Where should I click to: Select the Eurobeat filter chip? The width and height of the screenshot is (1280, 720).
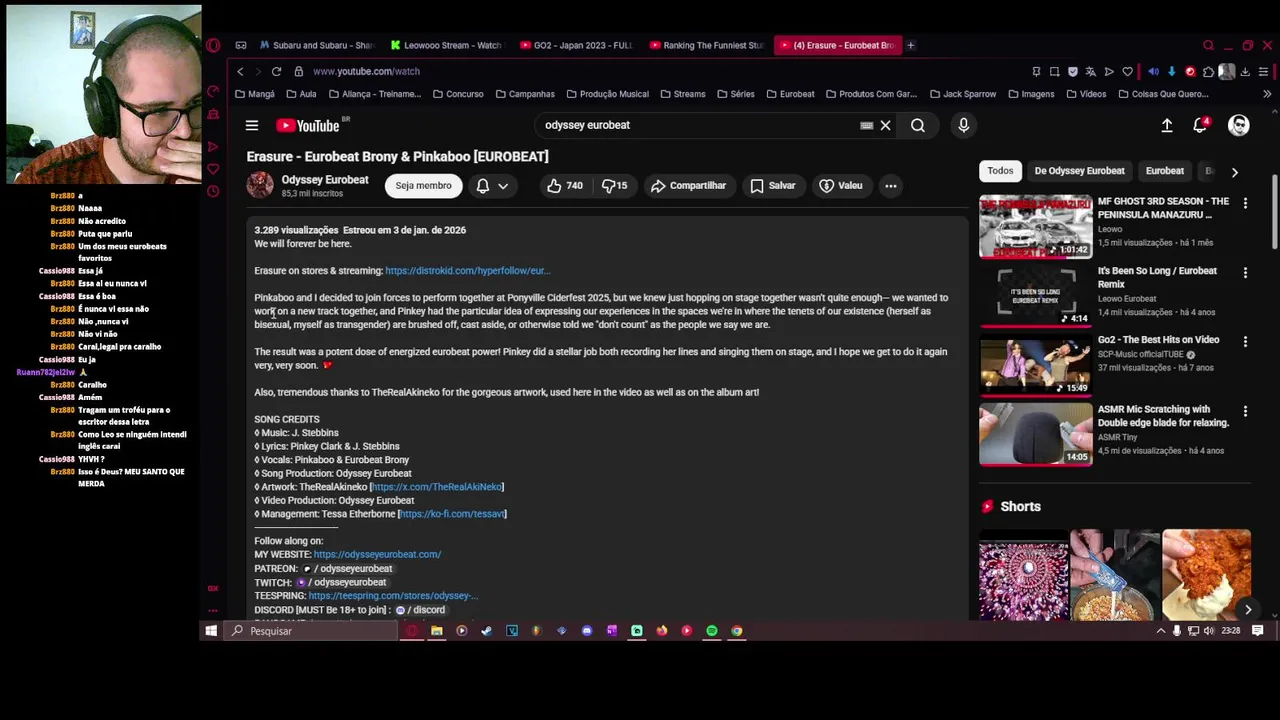click(1164, 171)
